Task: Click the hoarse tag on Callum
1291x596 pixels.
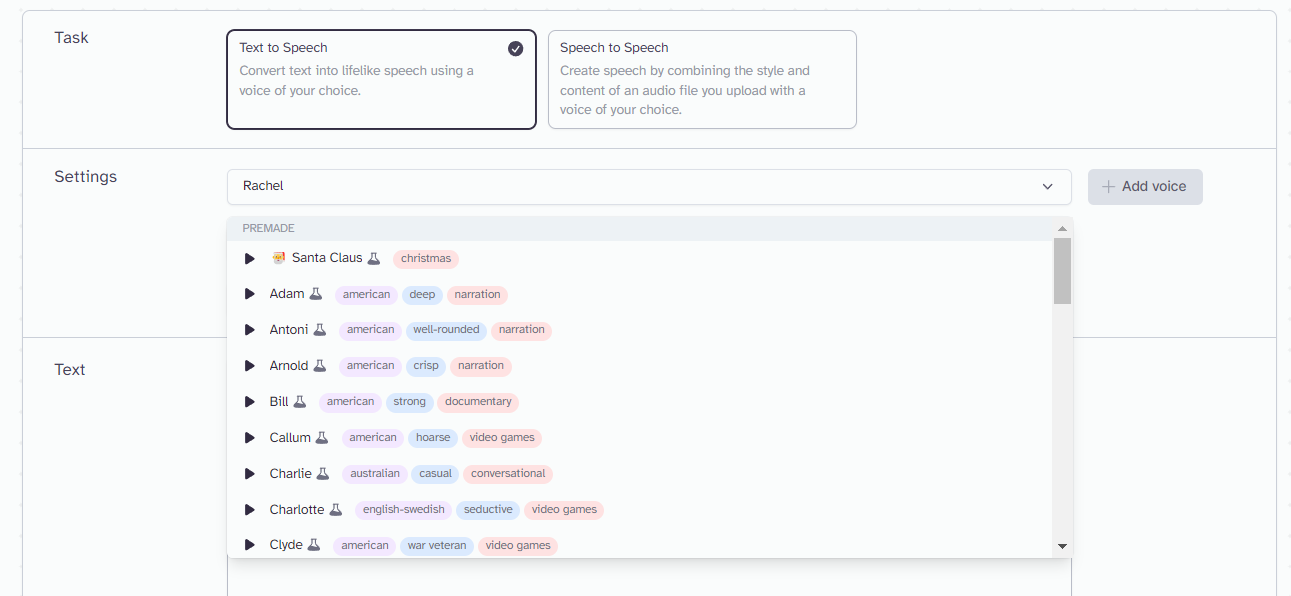Action: click(x=433, y=438)
